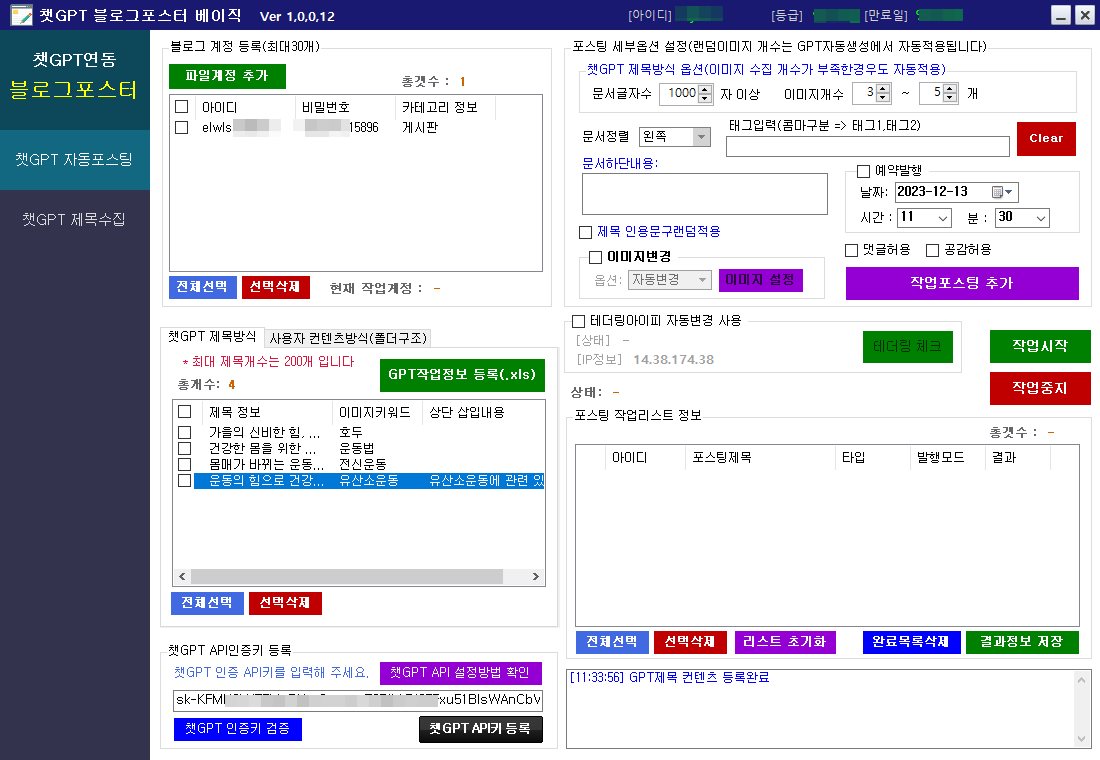Image resolution: width=1100 pixels, height=760 pixels.
Task: Click the API key input field
Action: (358, 700)
